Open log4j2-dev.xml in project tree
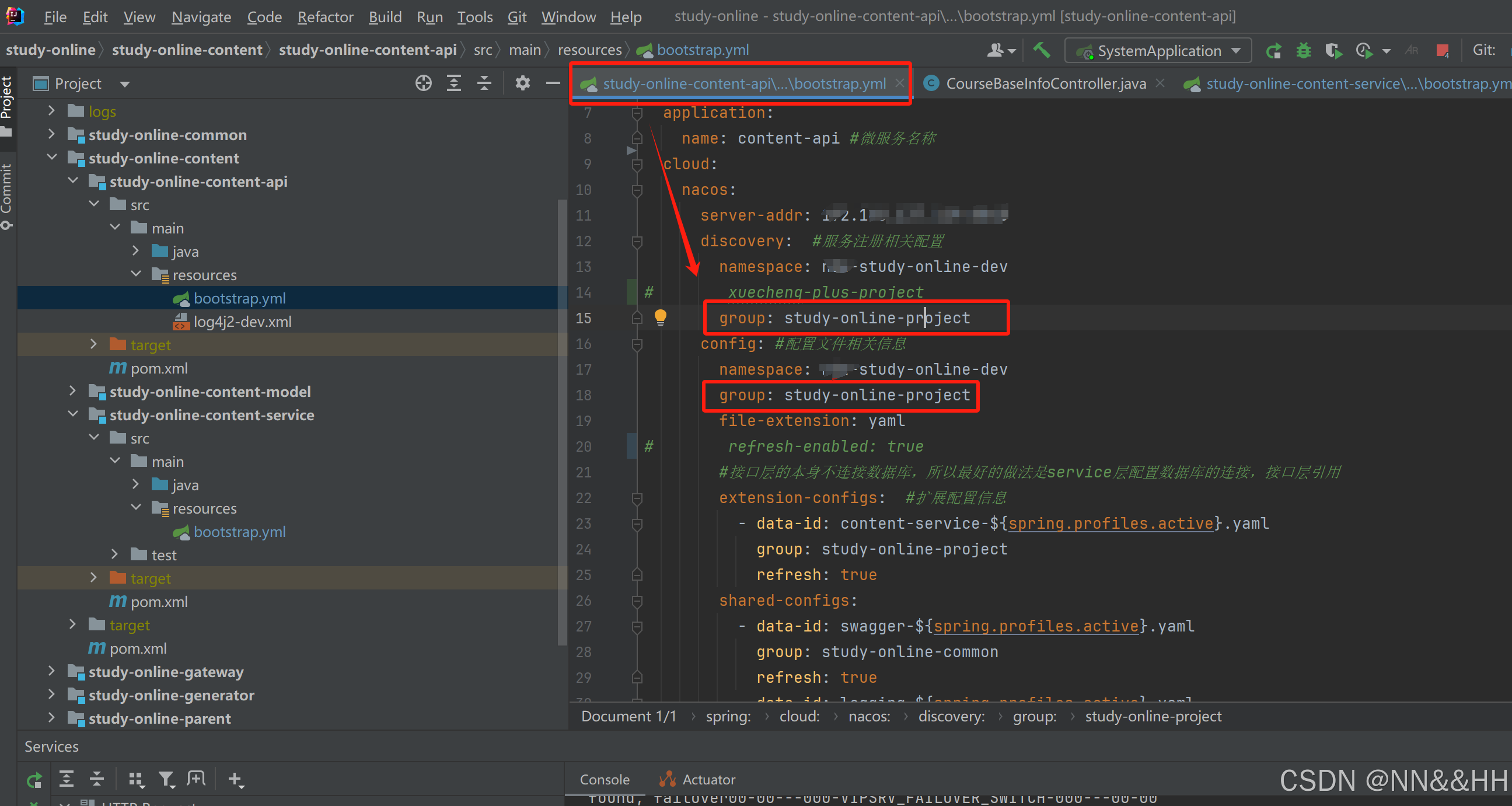The image size is (1512, 806). (242, 322)
